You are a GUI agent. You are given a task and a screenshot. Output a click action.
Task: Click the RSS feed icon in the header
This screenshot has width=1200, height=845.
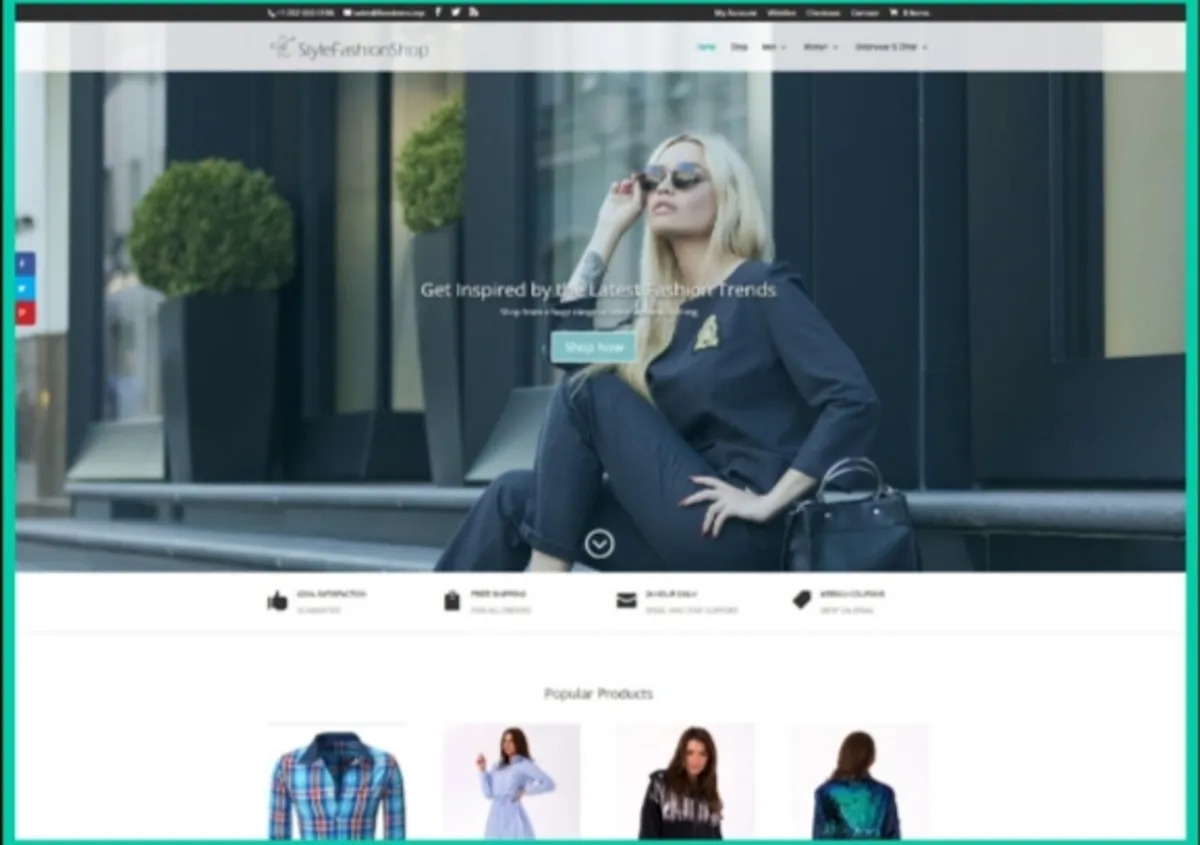[x=474, y=12]
